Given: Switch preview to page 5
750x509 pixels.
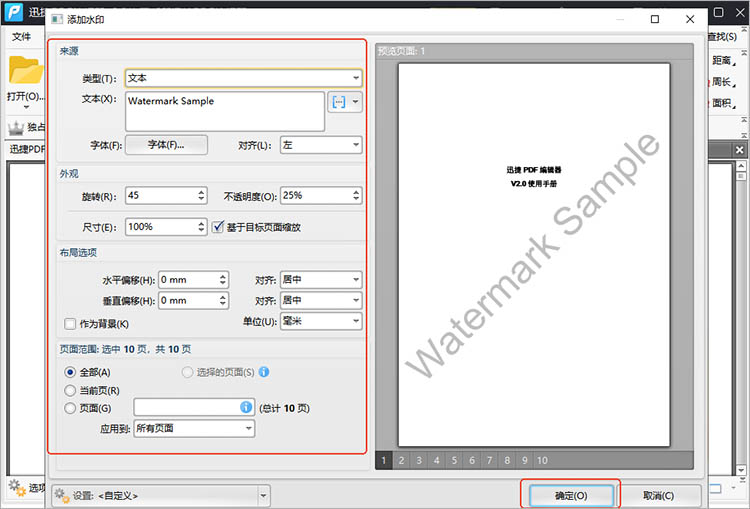Looking at the screenshot, I should click(454, 460).
